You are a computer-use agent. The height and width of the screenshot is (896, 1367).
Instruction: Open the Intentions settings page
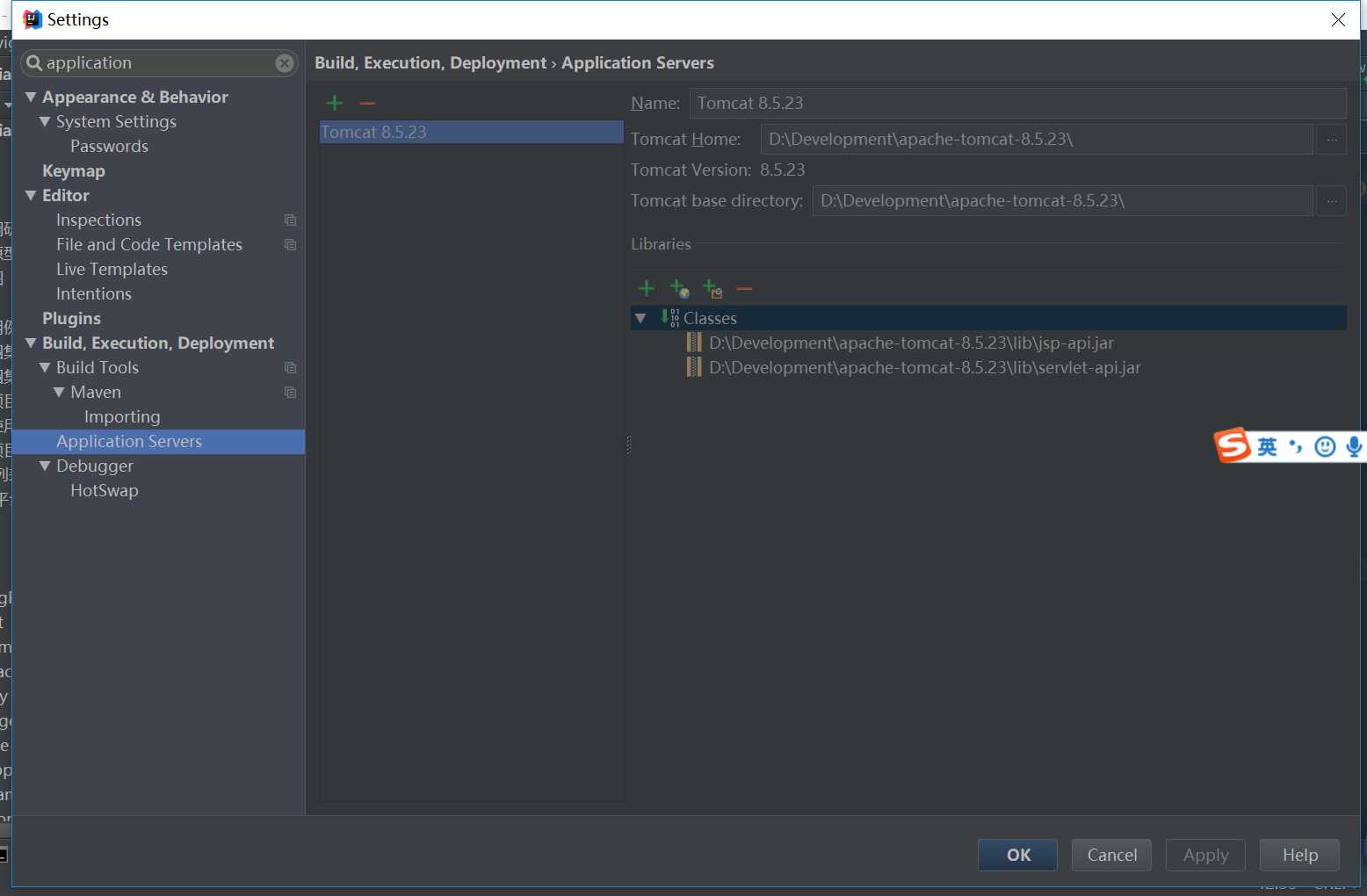coord(94,293)
